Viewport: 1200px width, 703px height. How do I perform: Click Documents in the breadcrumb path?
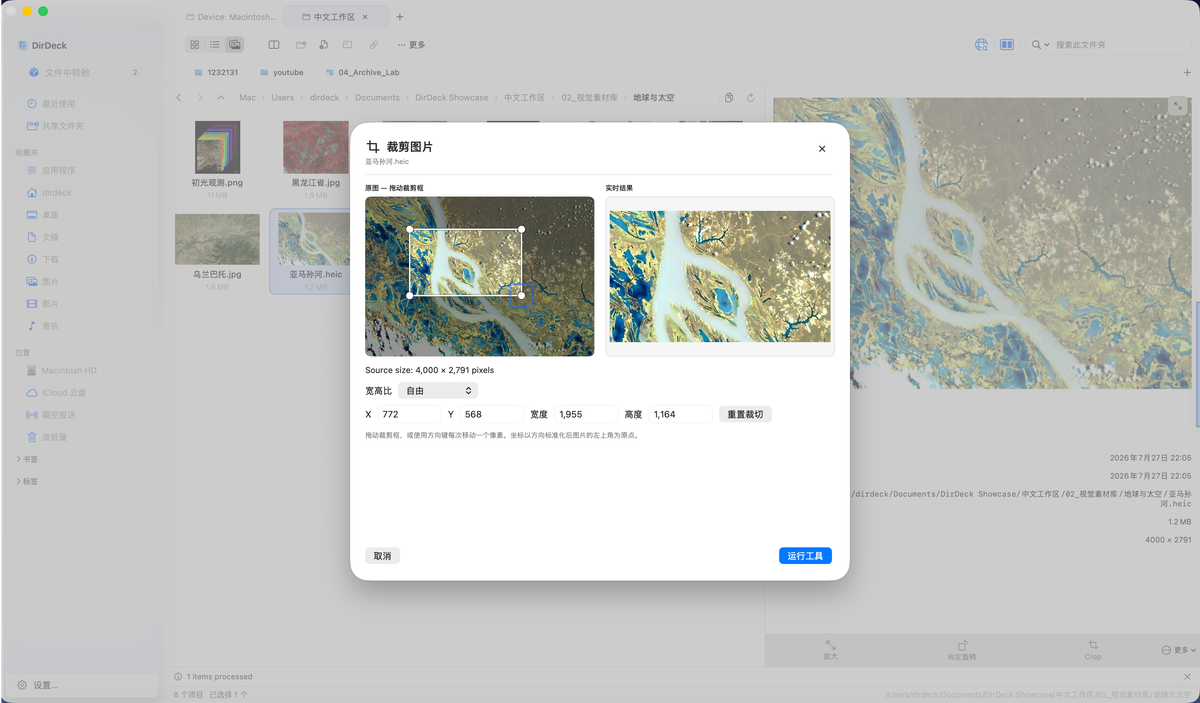(x=377, y=98)
